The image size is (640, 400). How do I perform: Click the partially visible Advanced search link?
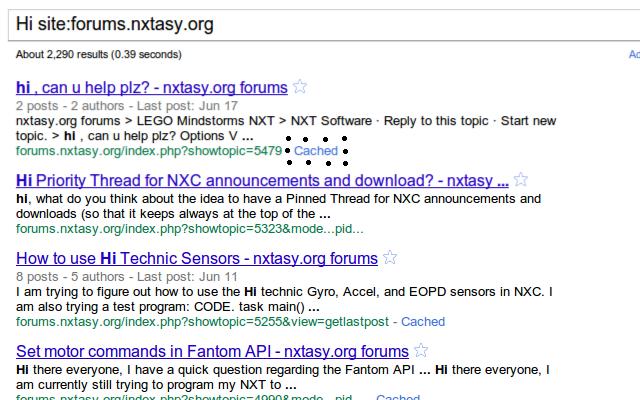[x=632, y=53]
